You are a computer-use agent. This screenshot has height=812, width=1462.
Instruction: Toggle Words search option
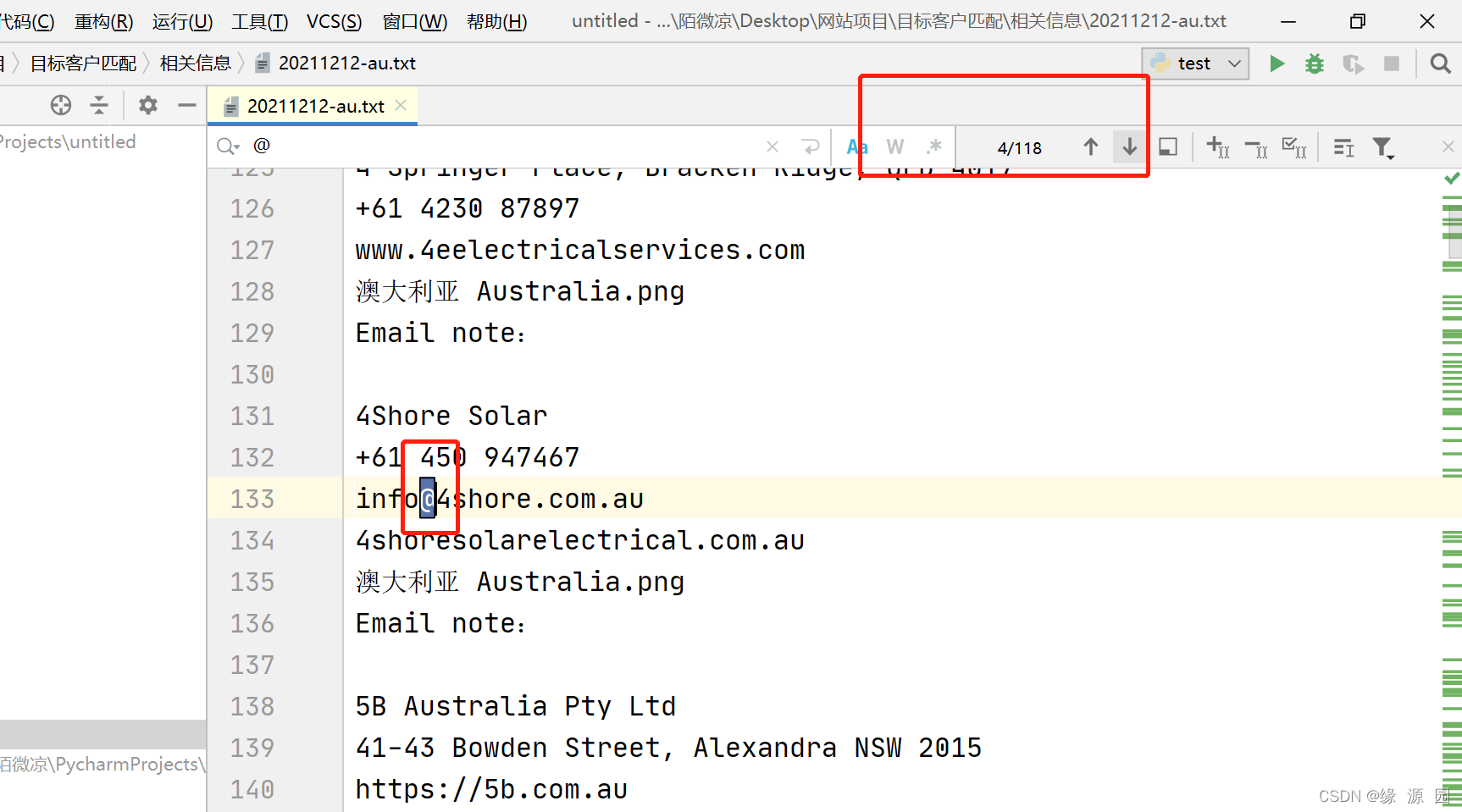click(x=895, y=147)
